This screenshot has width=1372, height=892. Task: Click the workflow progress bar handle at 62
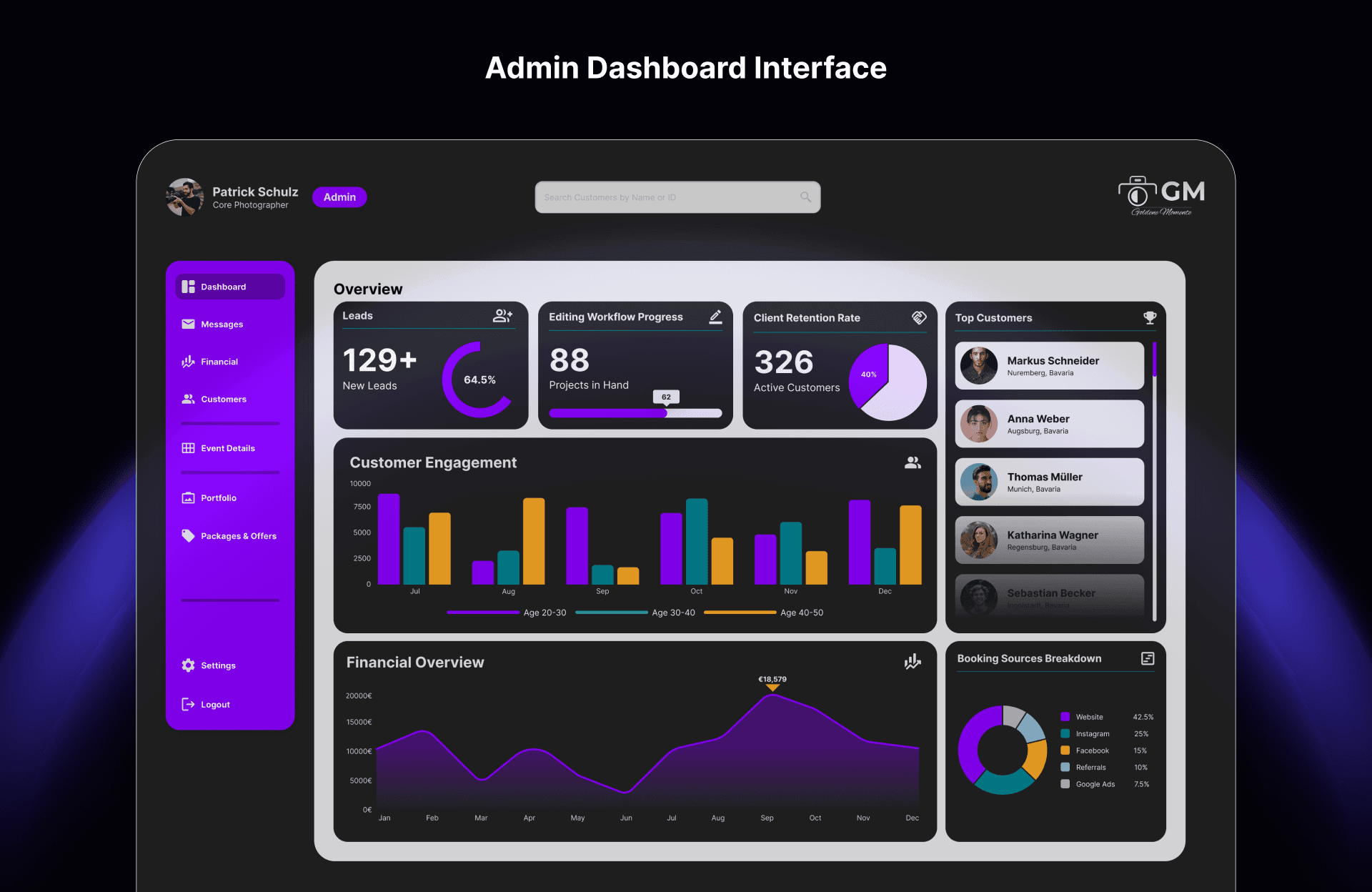point(665,412)
